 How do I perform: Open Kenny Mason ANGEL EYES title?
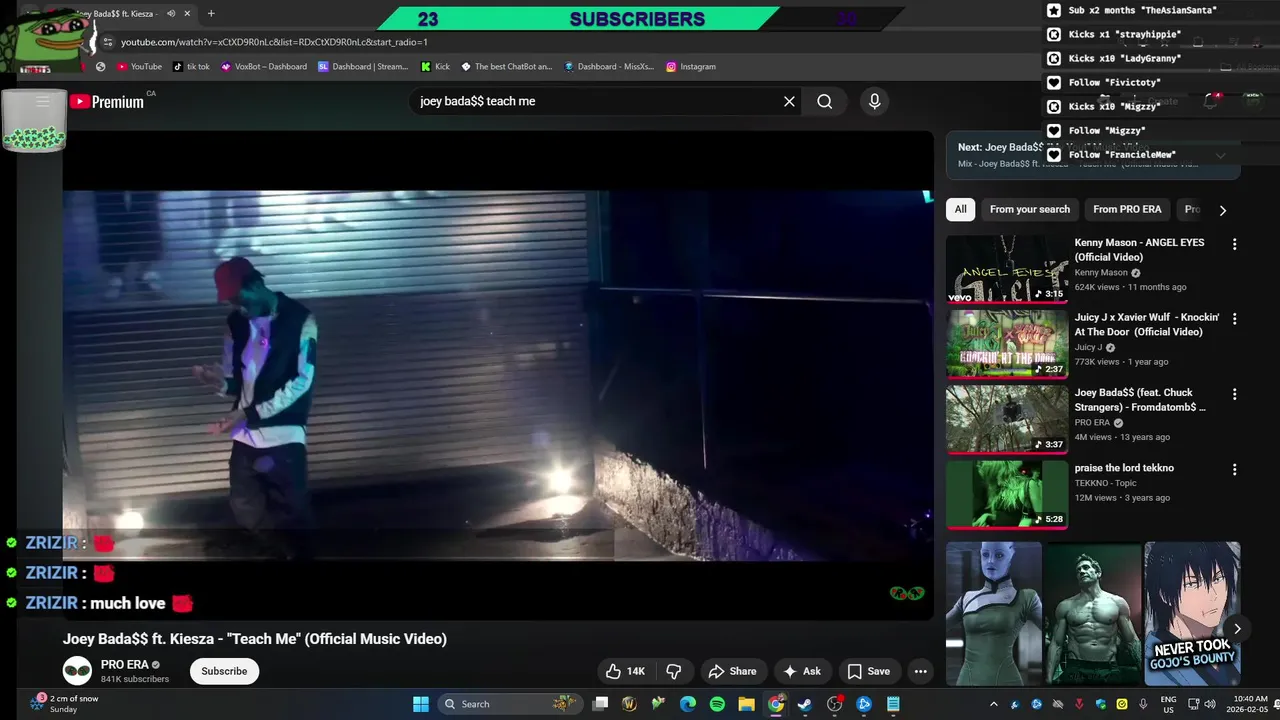(1139, 250)
